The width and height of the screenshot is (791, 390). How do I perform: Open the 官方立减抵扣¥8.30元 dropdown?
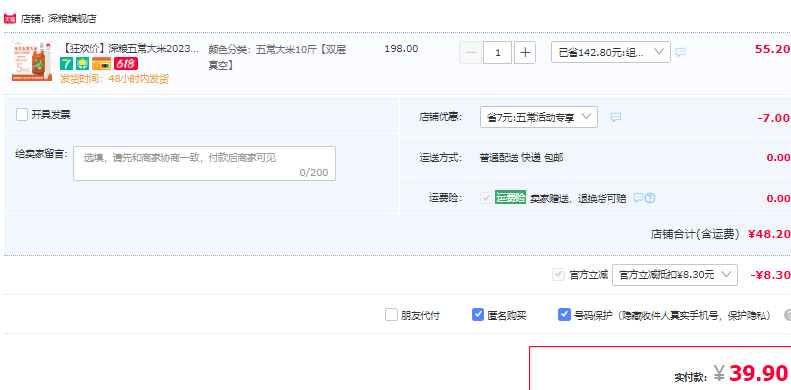click(674, 275)
